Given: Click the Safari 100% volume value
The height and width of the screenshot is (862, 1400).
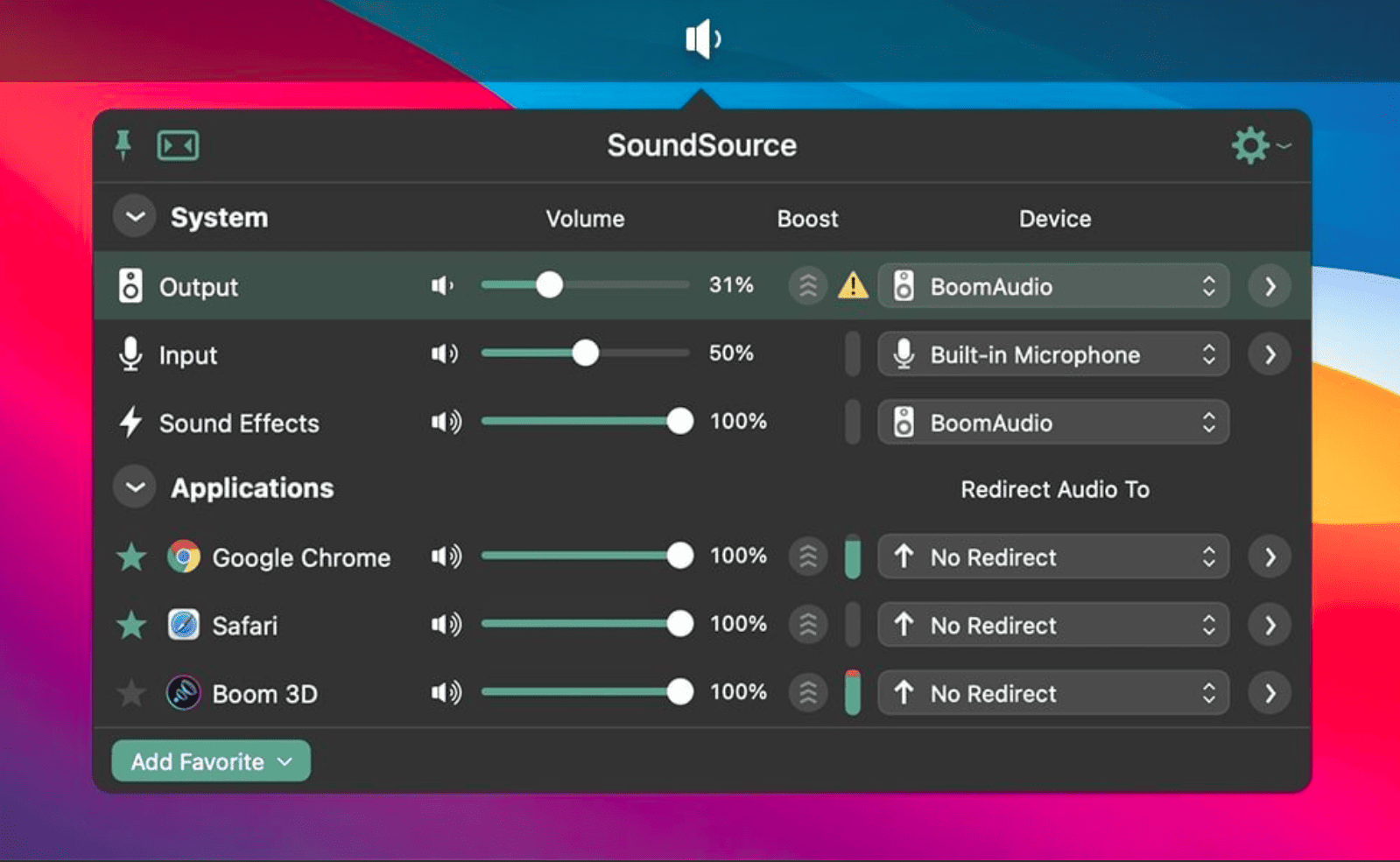Looking at the screenshot, I should tap(738, 624).
